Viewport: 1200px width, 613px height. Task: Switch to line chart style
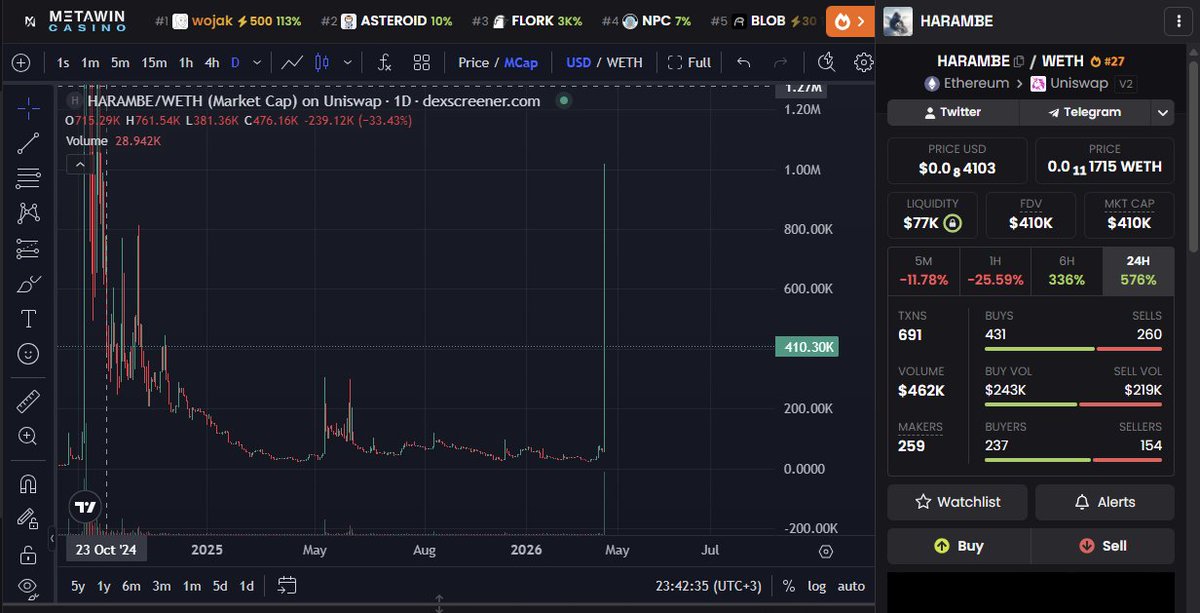point(292,63)
